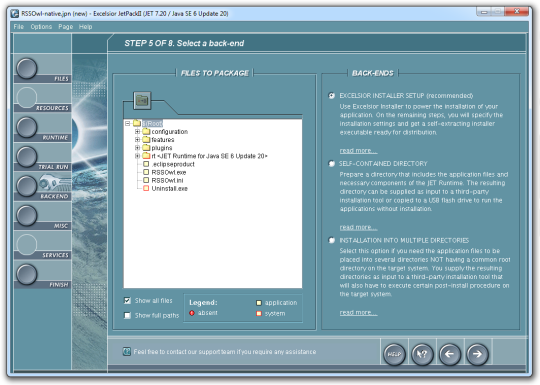Screen dimensions: 540x385
Task: Collapse the Root tree node
Action: tap(128, 123)
